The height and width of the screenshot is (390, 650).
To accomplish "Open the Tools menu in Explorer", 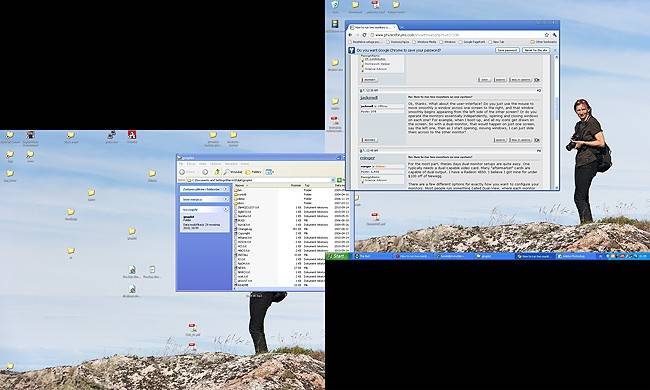I will [x=231, y=164].
